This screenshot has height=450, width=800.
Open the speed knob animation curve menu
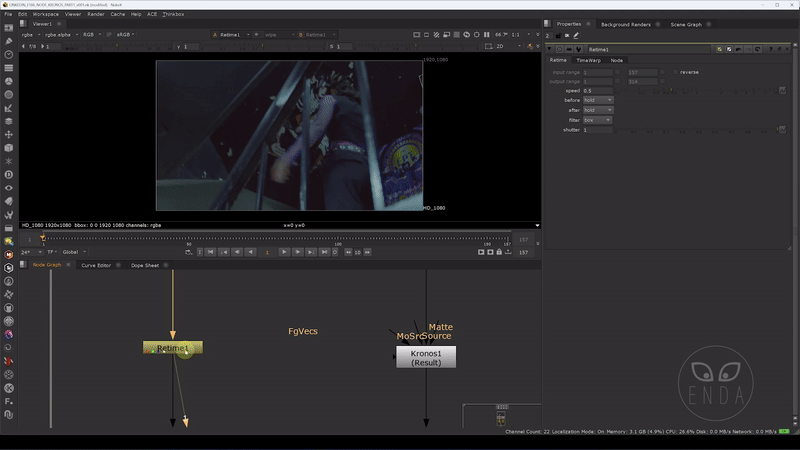point(781,90)
